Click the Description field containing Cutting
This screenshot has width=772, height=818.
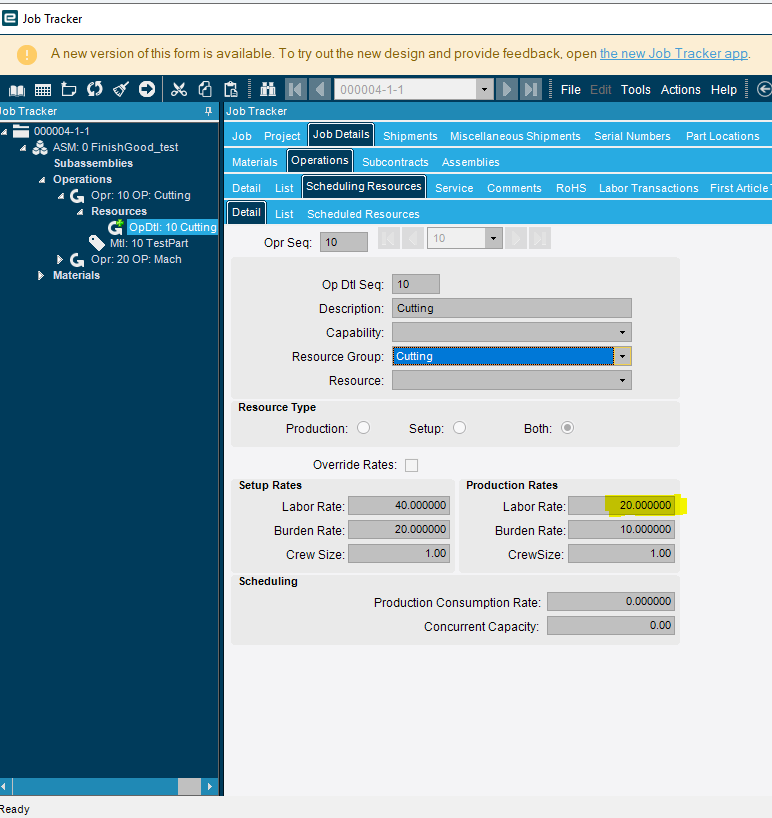pyautogui.click(x=512, y=308)
